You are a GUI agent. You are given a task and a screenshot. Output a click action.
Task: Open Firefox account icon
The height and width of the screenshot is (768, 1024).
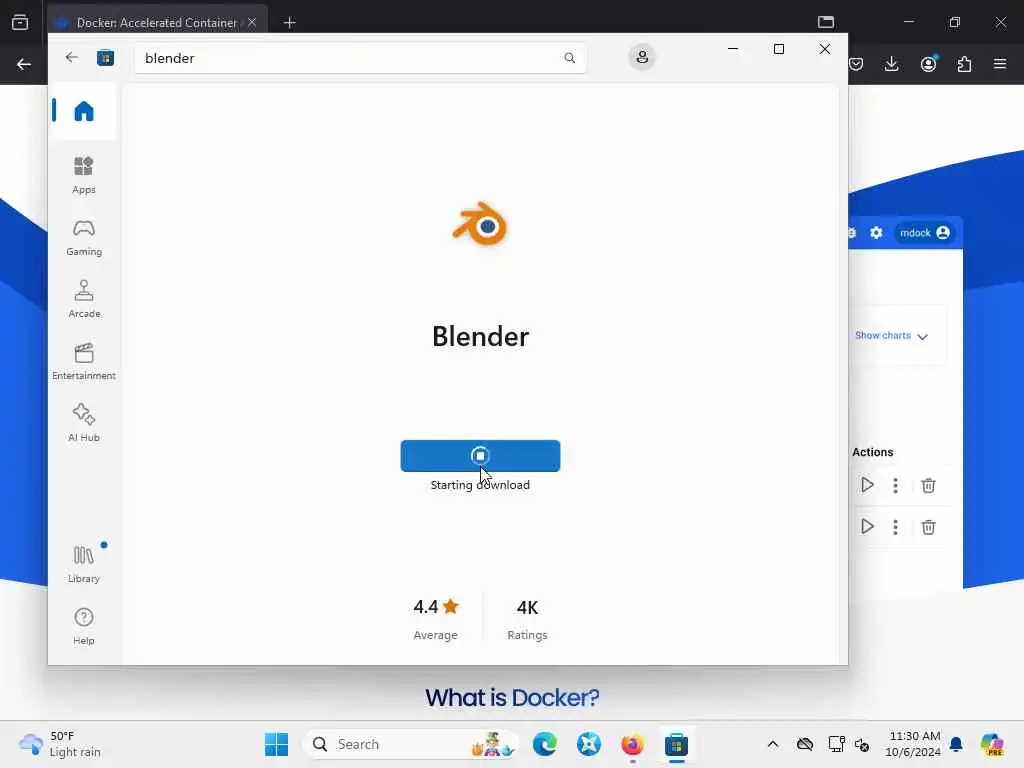click(929, 63)
